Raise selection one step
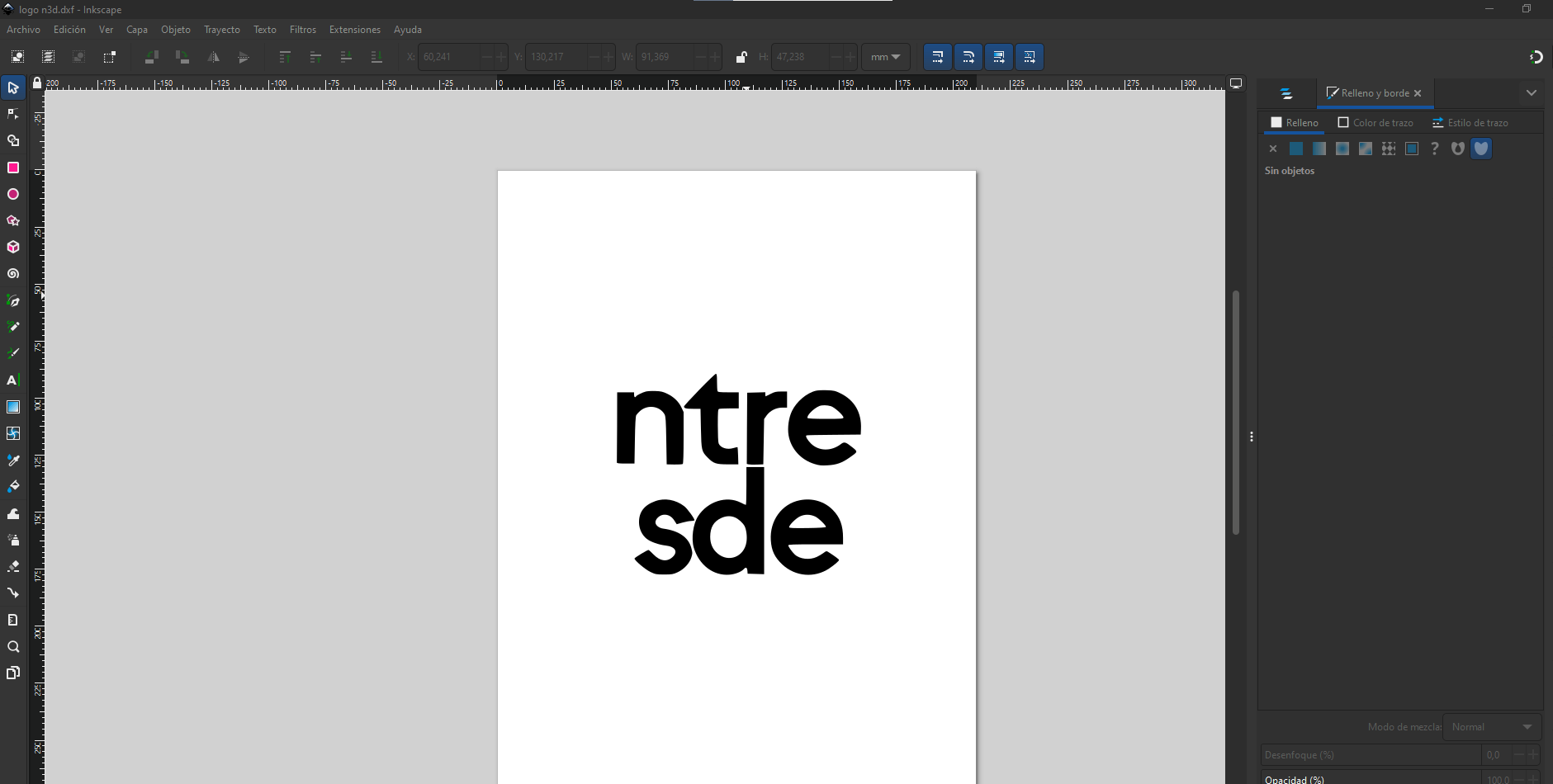 (x=315, y=57)
